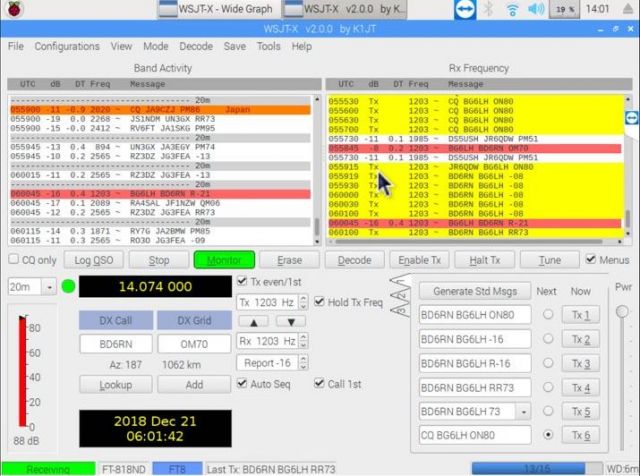Click the eject icon in the panel
640x476 pixels.
click(628, 9)
